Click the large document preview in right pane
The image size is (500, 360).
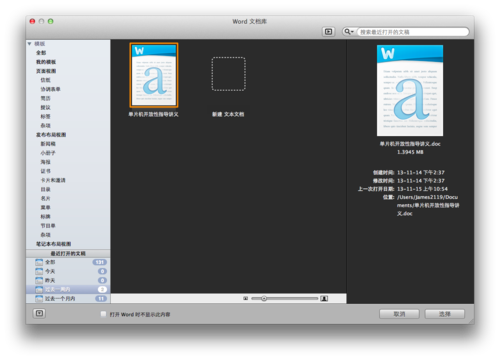(x=410, y=90)
